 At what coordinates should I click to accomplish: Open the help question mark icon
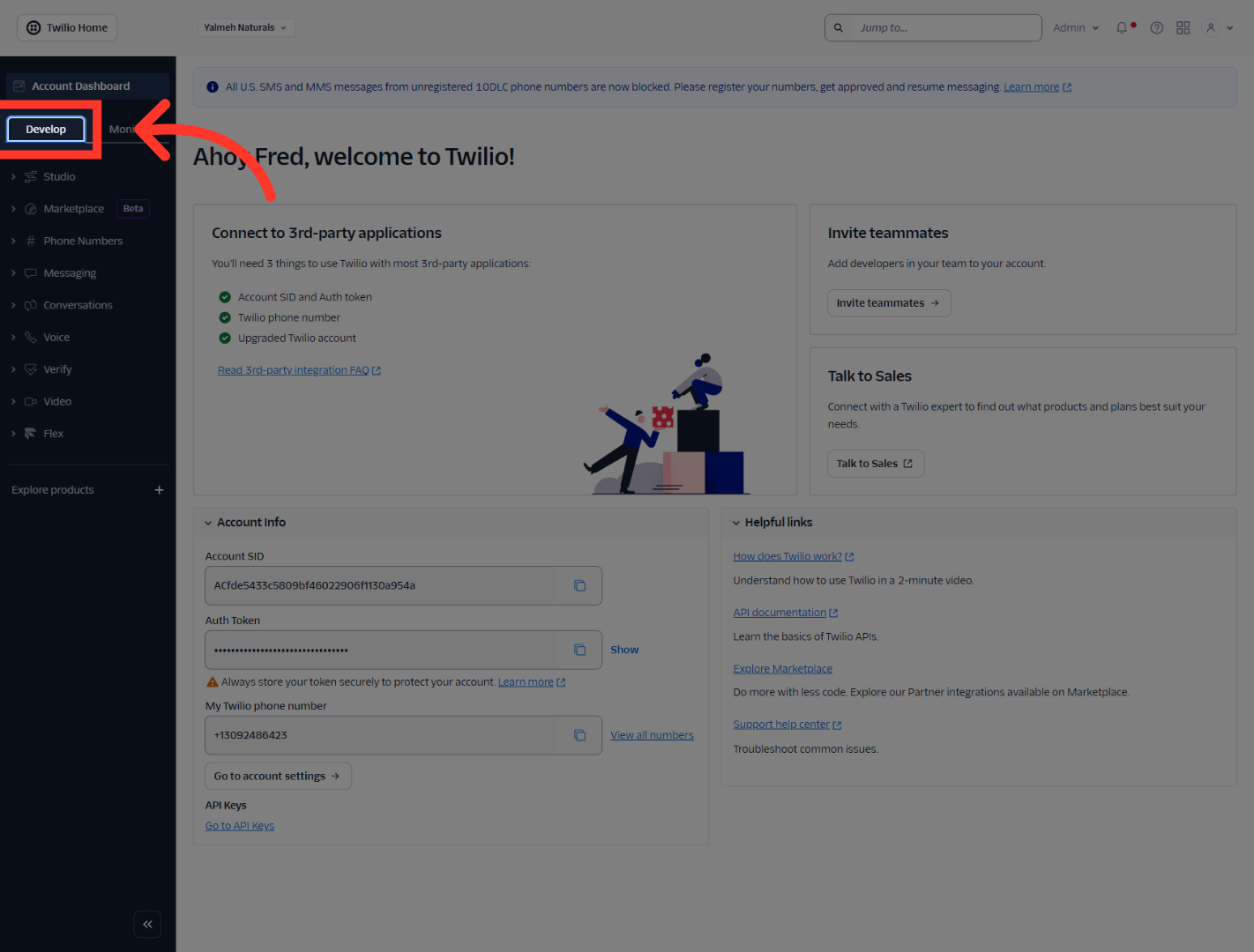[x=1157, y=27]
